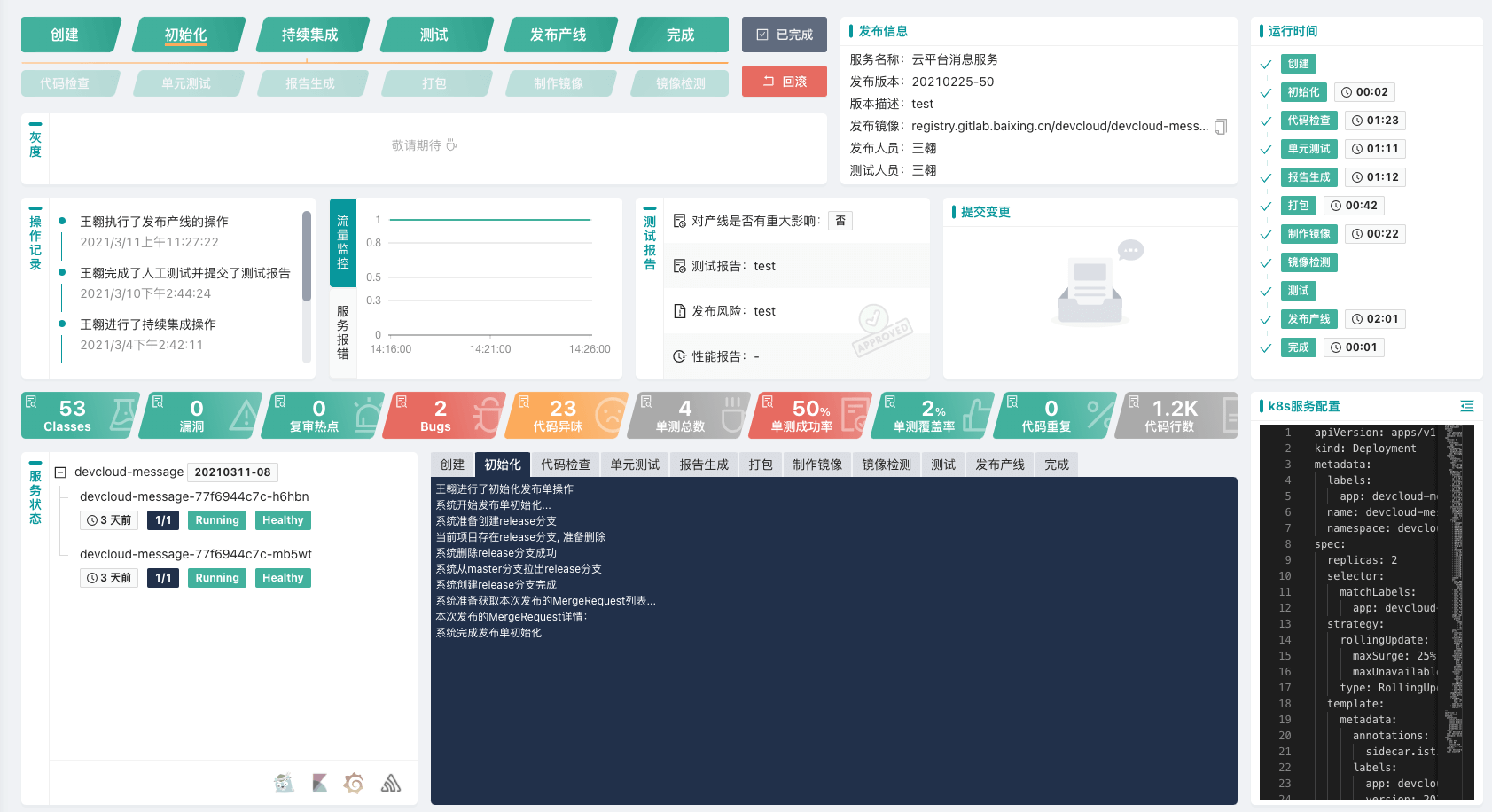Screen dimensions: 1492x812
Task: Click the 测试报告 document icon
Action: click(680, 266)
